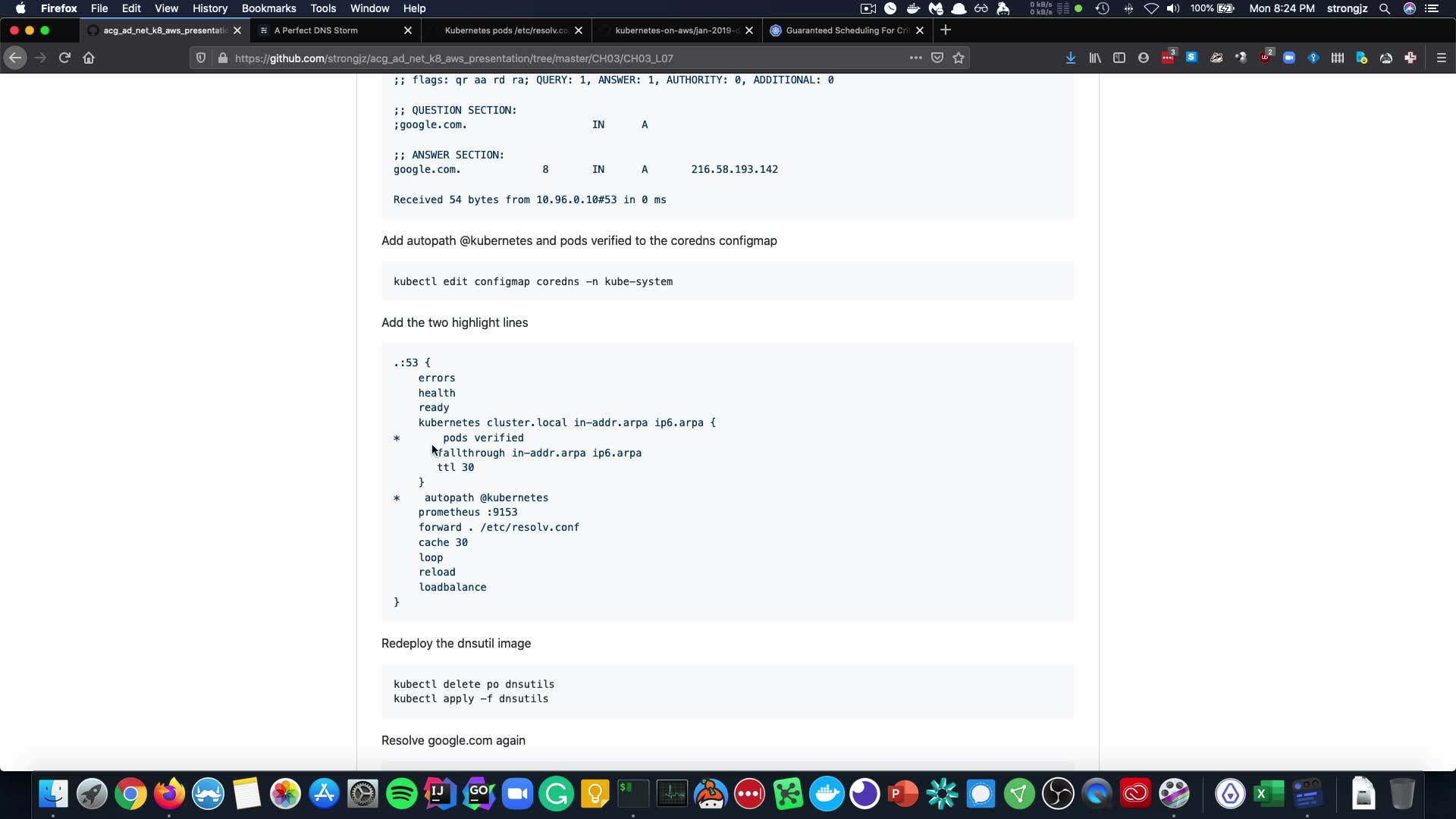The image size is (1456, 819).
Task: Open Firefox hamburger application menu
Action: 1441,58
